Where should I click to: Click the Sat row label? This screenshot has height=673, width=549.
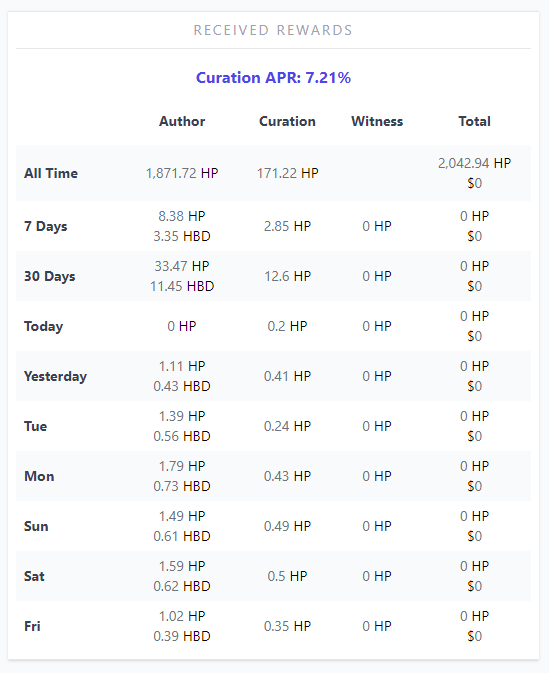[x=34, y=576]
